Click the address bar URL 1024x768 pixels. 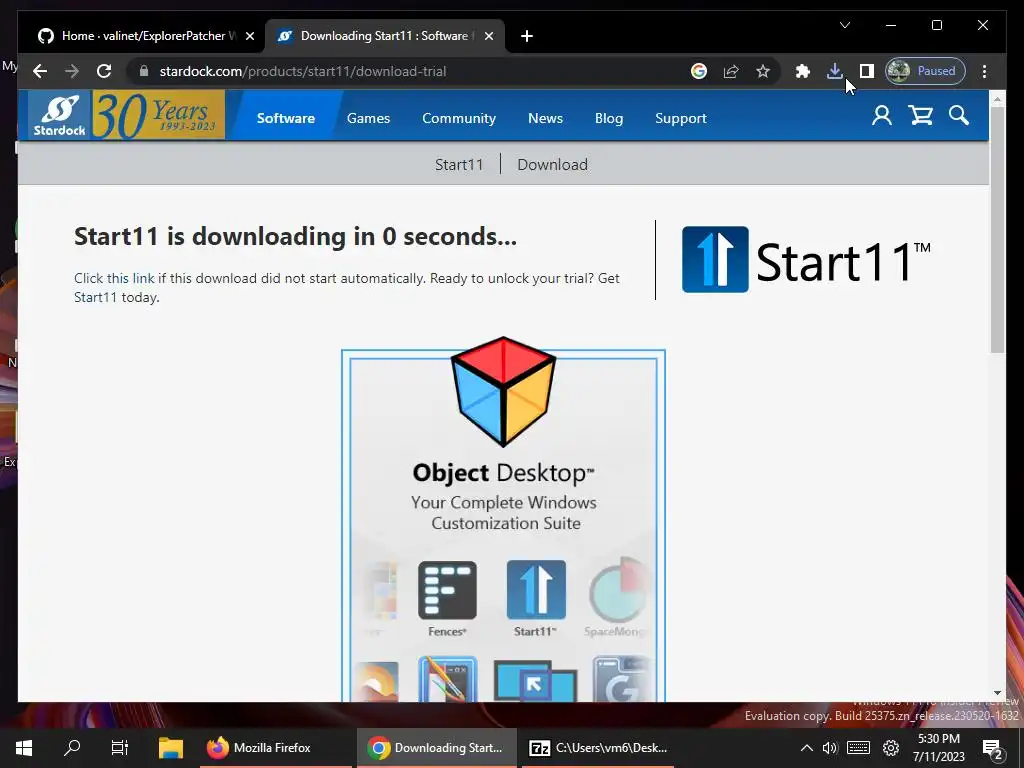coord(303,71)
